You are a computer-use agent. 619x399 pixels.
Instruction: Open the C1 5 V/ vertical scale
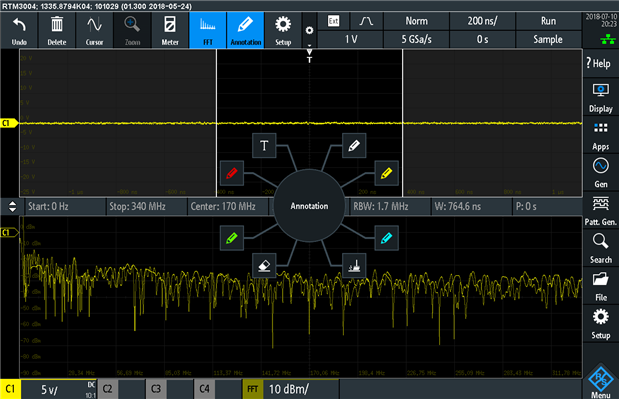[59, 389]
